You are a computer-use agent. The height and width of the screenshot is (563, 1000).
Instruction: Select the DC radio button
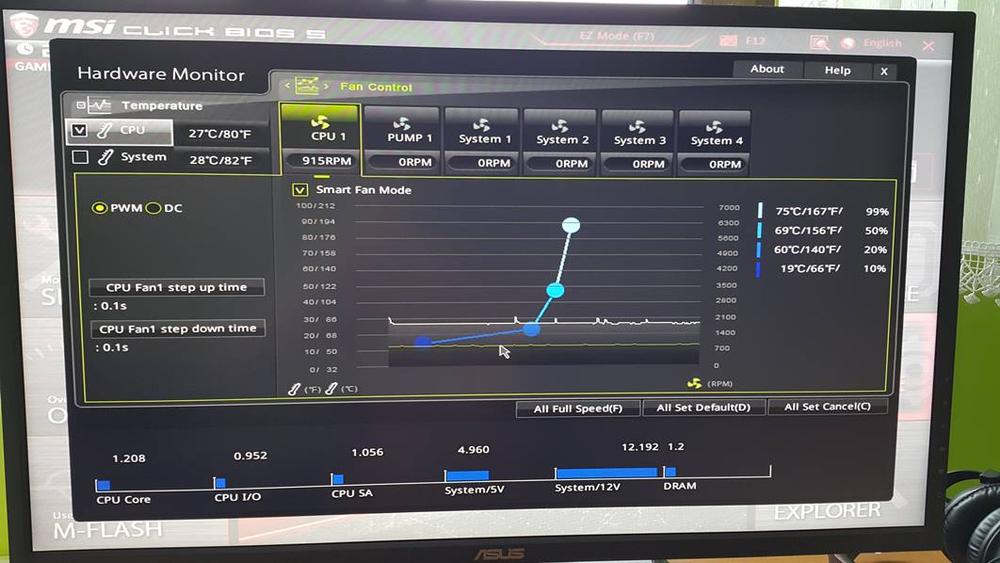click(154, 208)
